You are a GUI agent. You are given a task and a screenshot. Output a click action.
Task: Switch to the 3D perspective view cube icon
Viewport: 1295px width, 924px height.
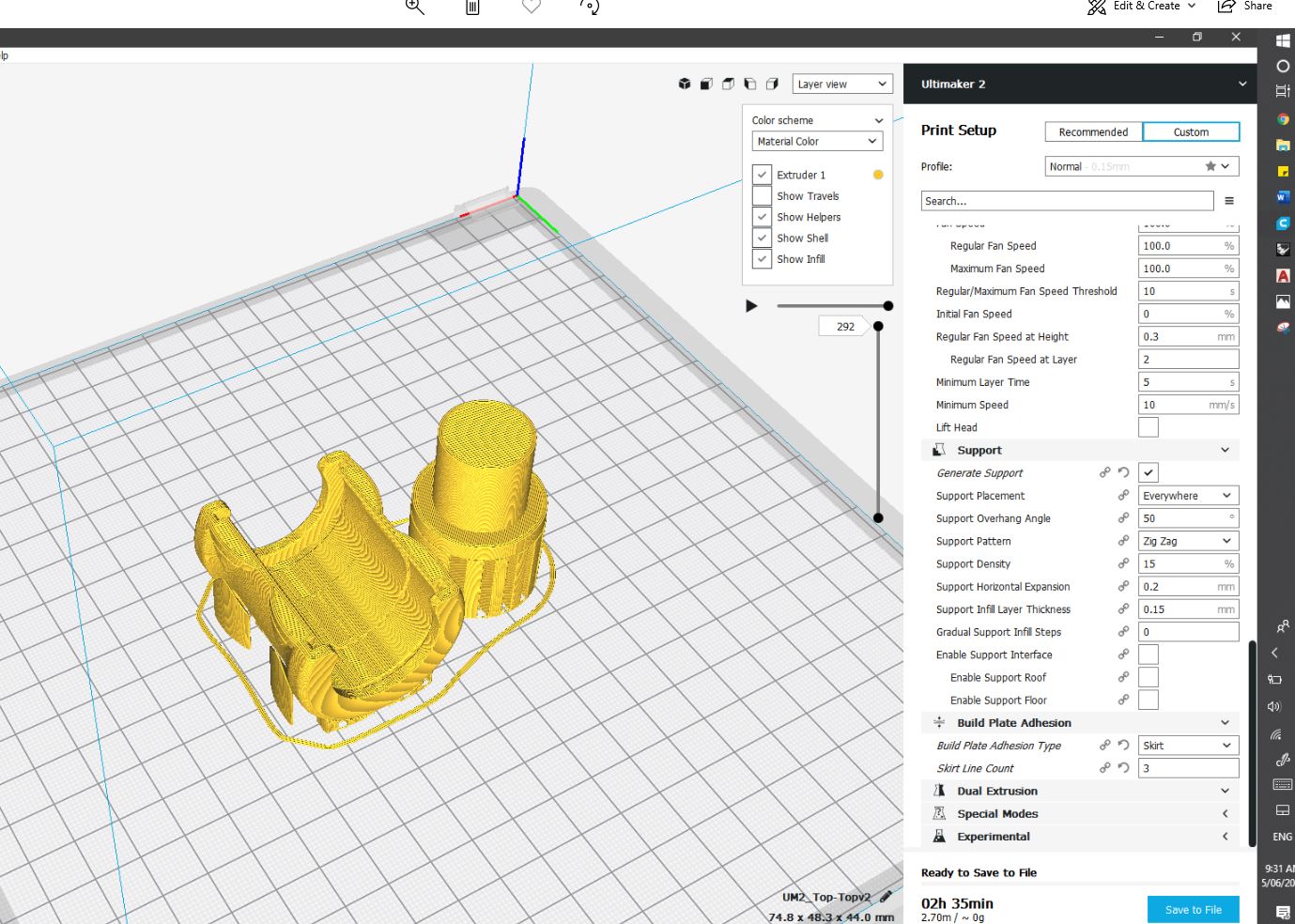[685, 85]
